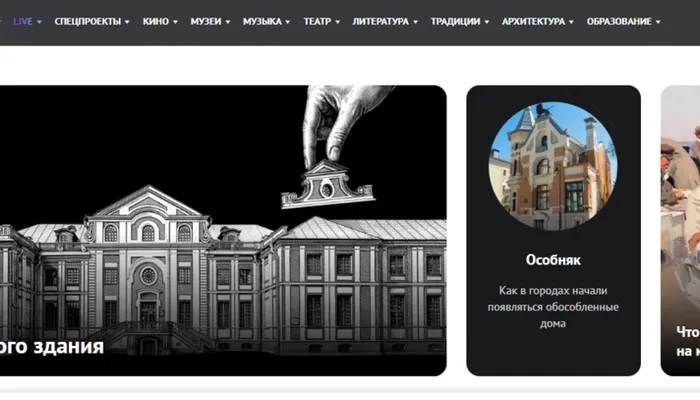
Task: Click the triangle icon after Музыка
Action: (288, 22)
